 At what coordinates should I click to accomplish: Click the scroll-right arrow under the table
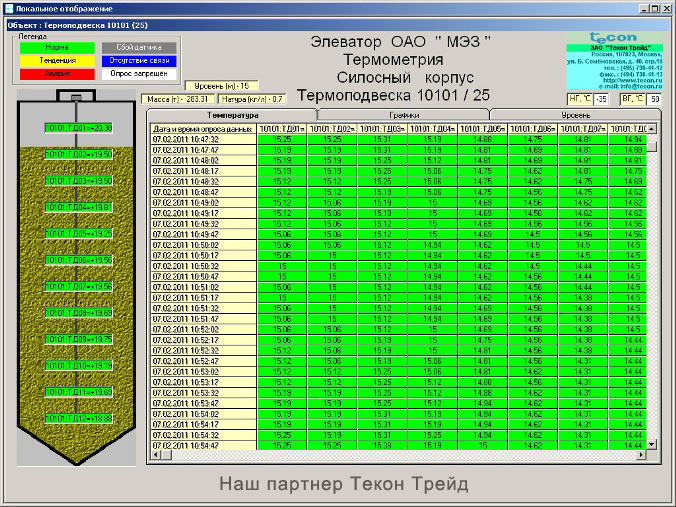pyautogui.click(x=642, y=454)
